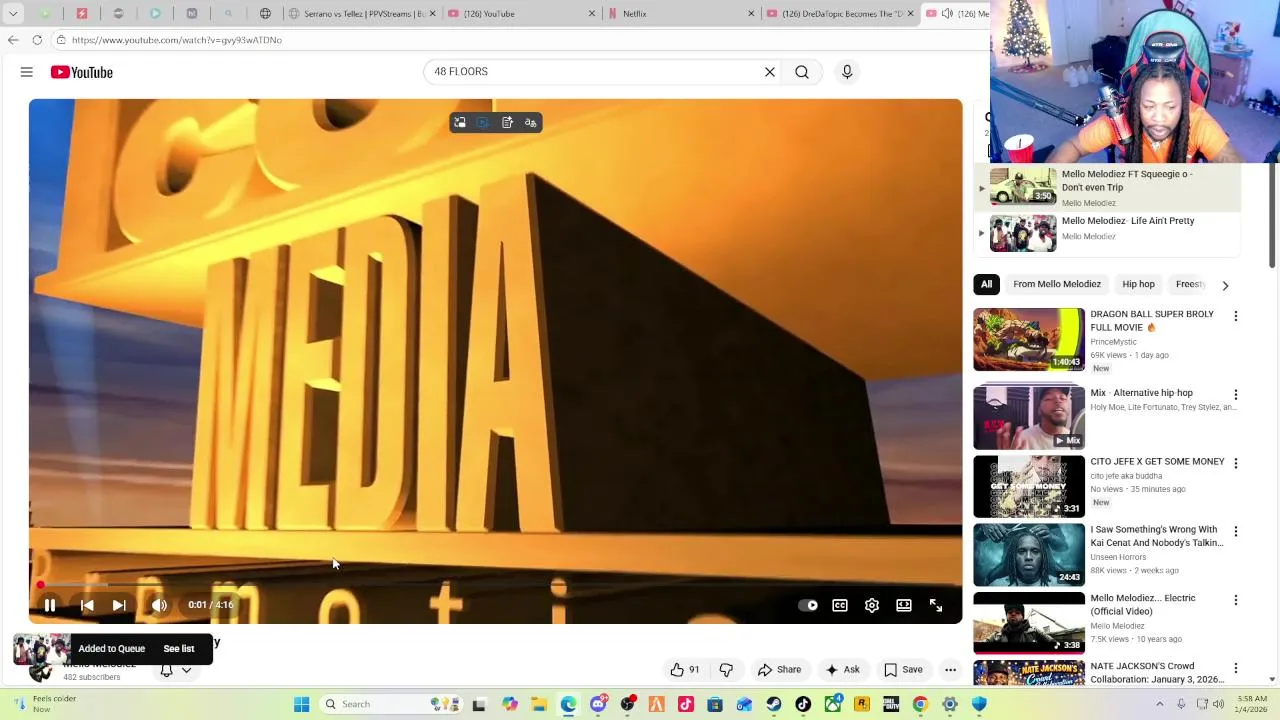Open Steam from the taskbar
Image resolution: width=1280 pixels, height=720 pixels.
(x=774, y=704)
